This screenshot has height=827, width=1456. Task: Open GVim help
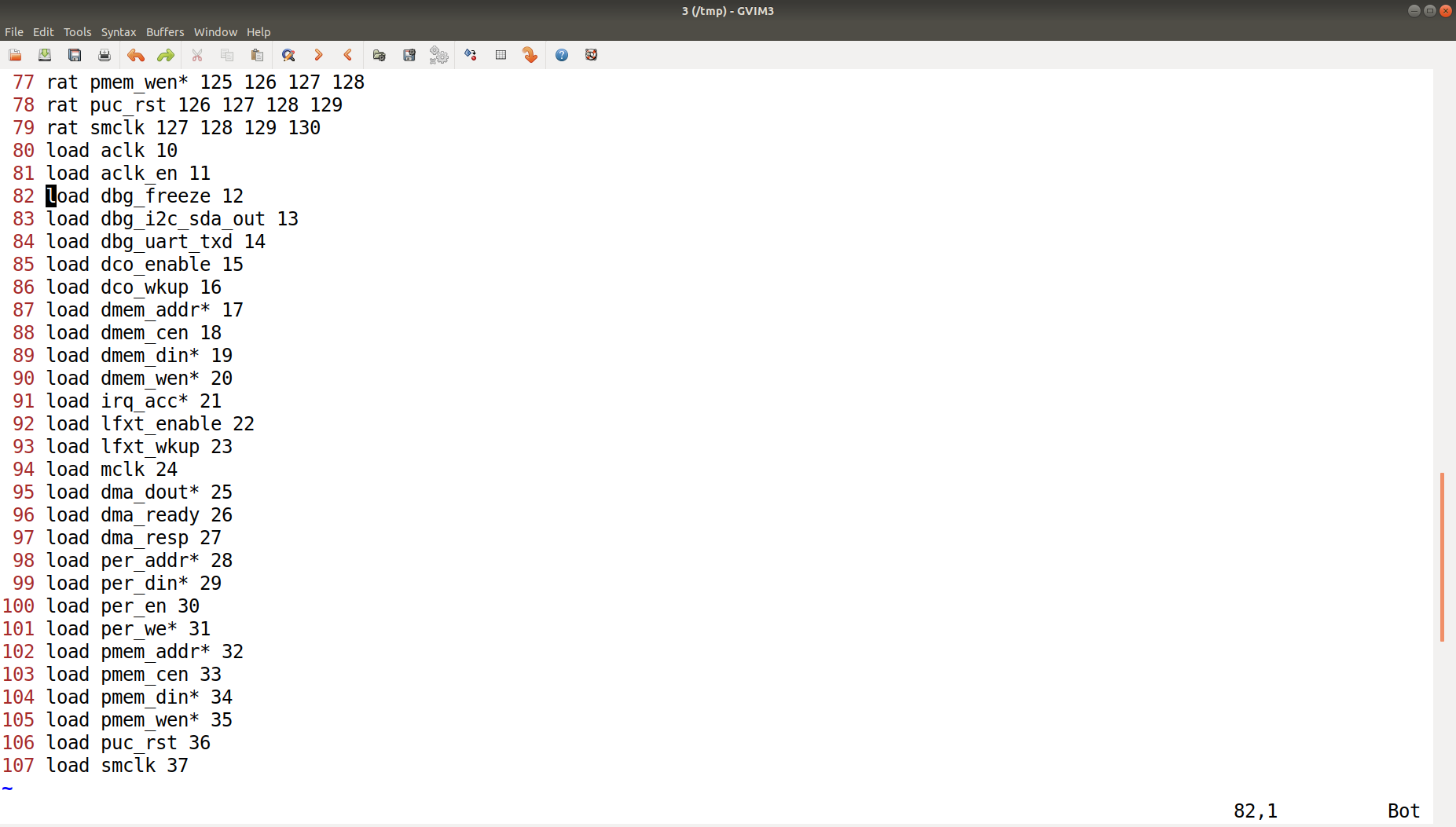click(562, 55)
